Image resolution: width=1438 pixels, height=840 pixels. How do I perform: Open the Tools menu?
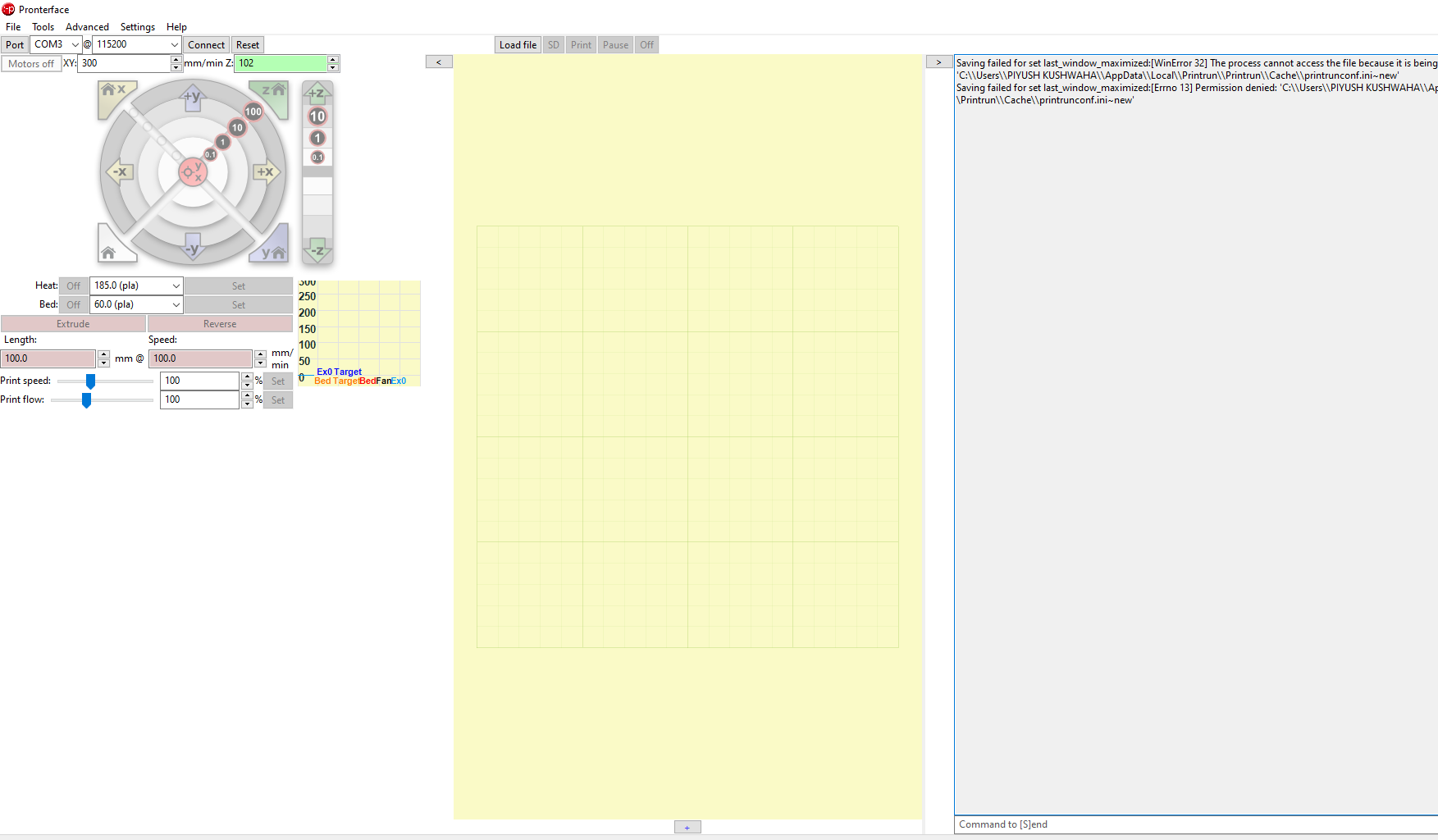[x=43, y=27]
